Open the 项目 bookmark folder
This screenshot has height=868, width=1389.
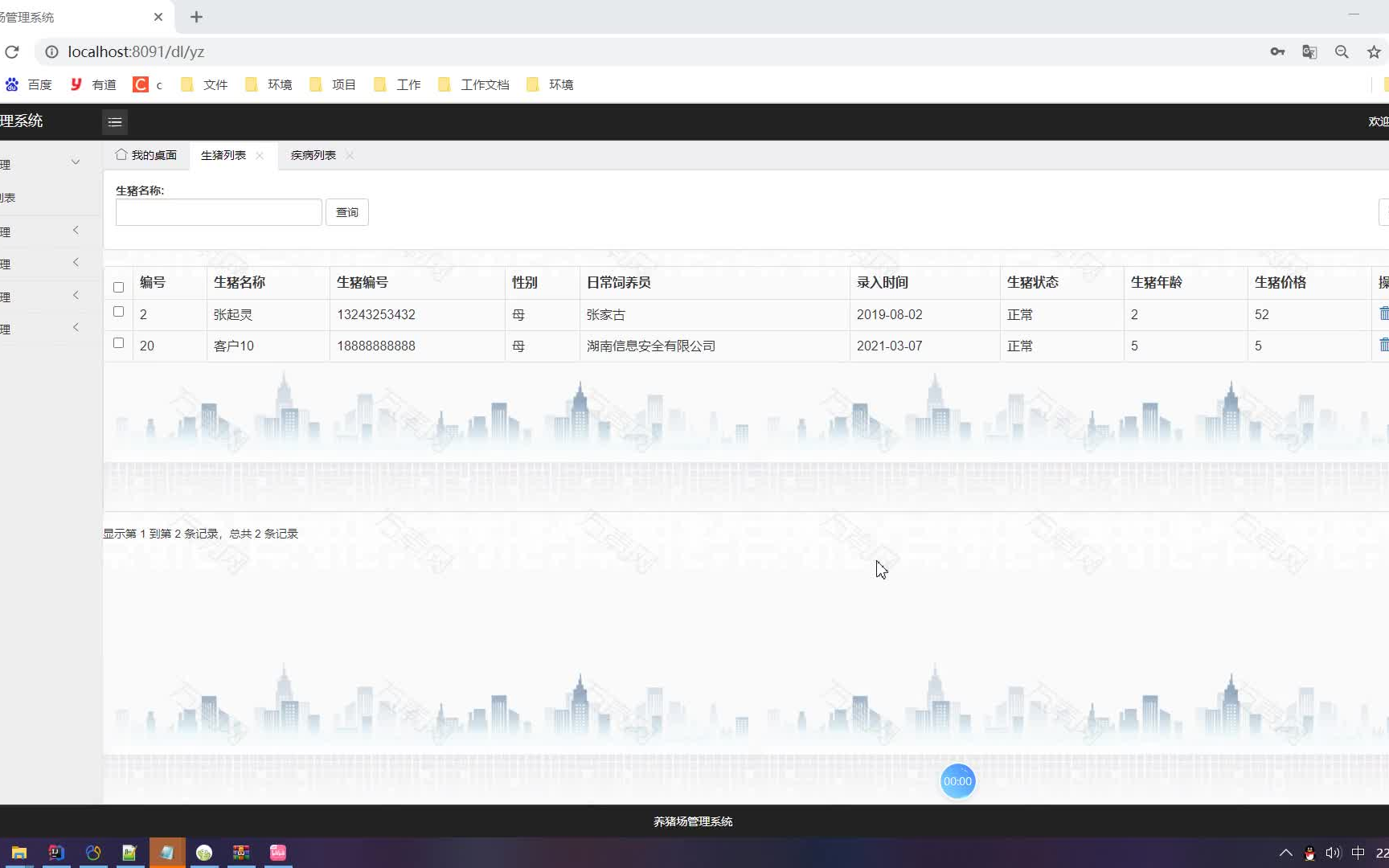tap(333, 84)
